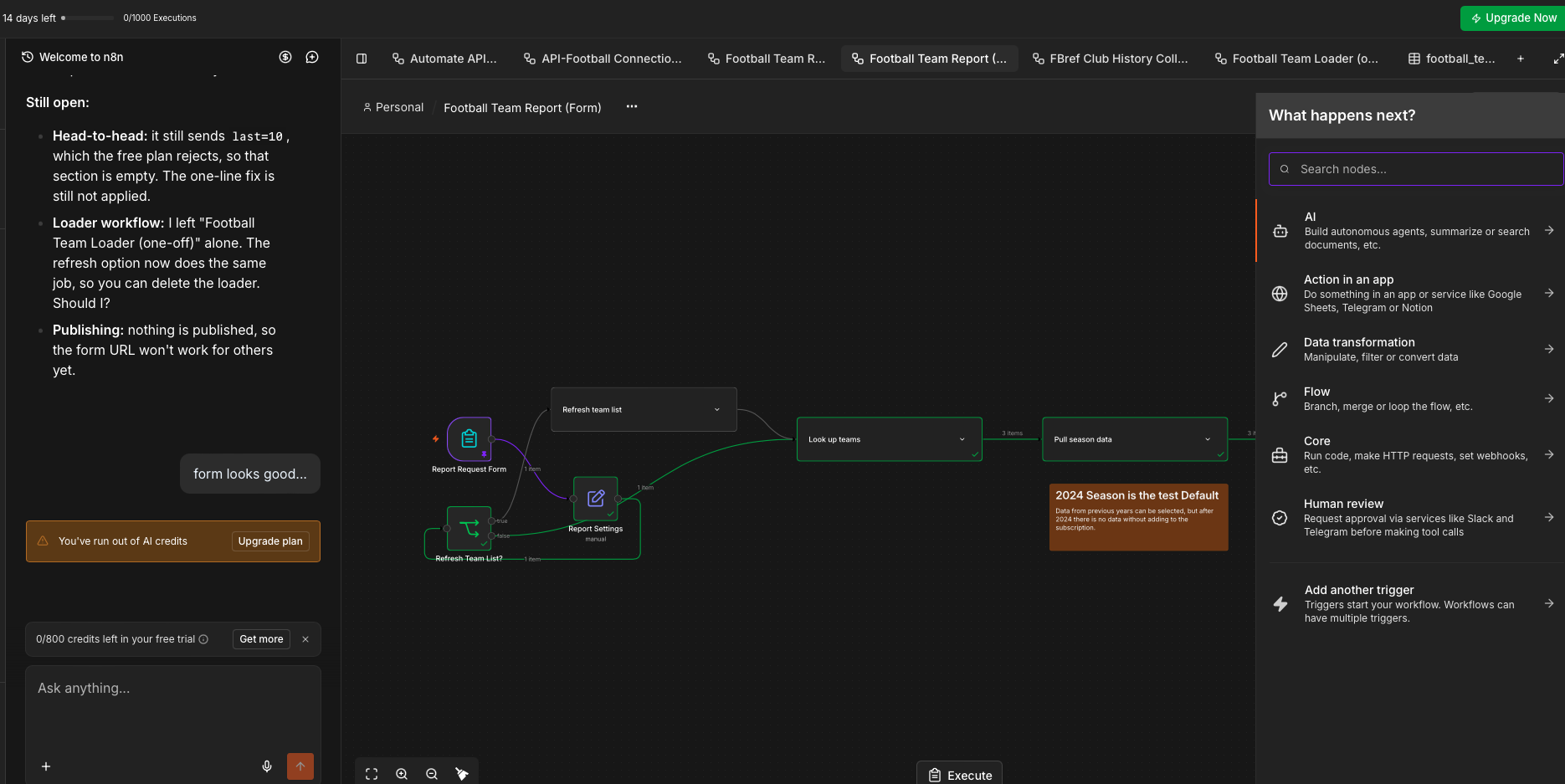Image resolution: width=1565 pixels, height=784 pixels.
Task: Start a new chat with plus bubble icon
Action: pos(312,57)
